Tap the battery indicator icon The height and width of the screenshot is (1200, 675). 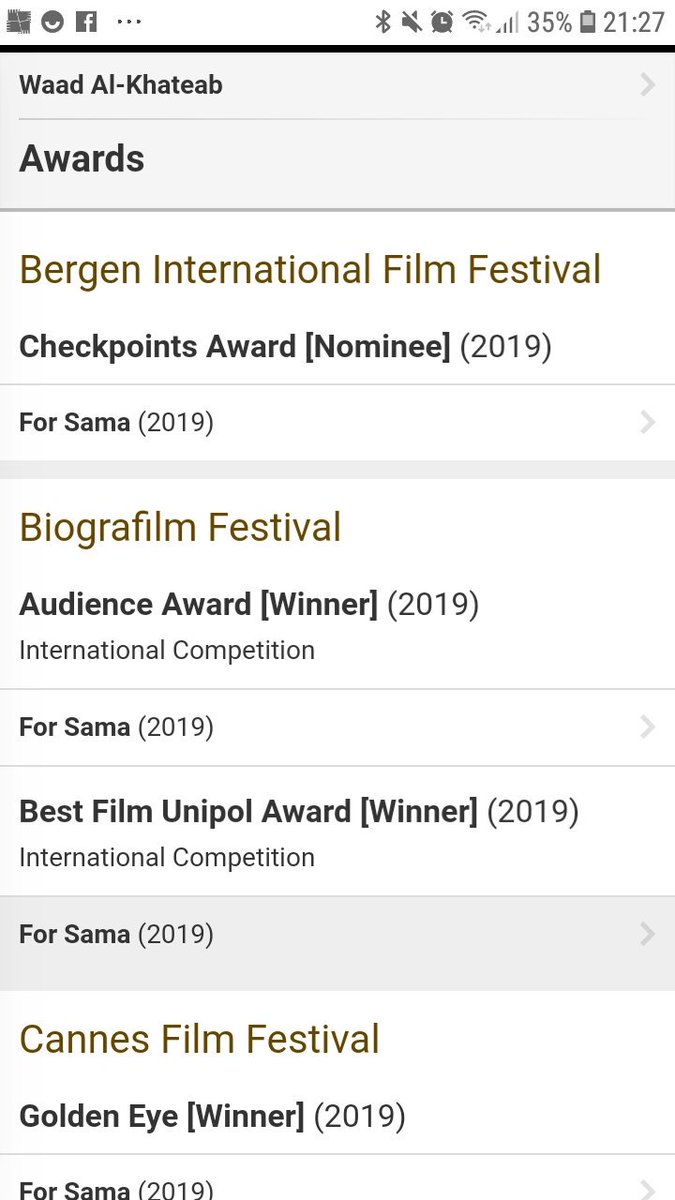coord(588,22)
